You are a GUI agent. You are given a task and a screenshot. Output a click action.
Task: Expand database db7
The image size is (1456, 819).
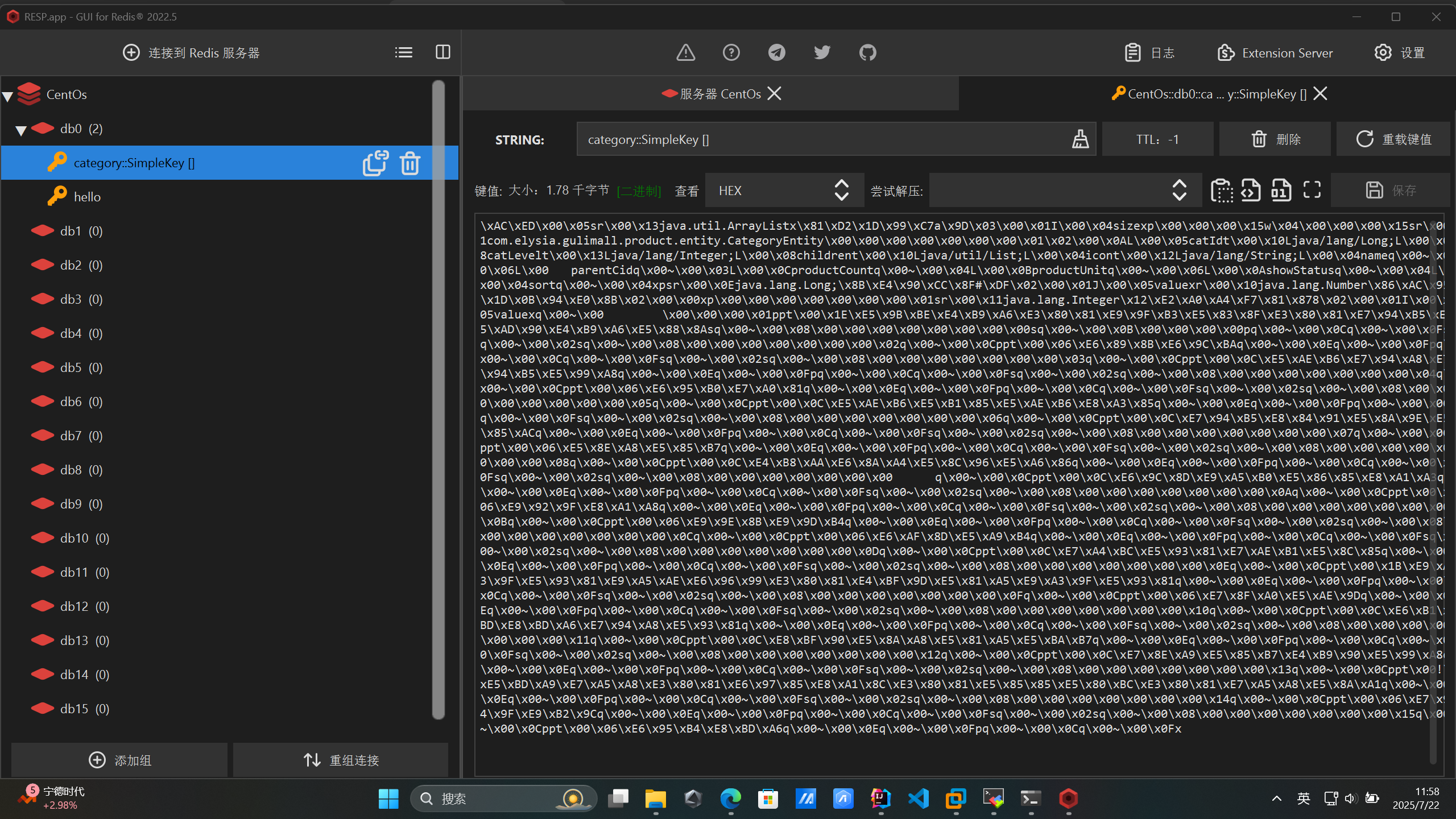tap(81, 436)
